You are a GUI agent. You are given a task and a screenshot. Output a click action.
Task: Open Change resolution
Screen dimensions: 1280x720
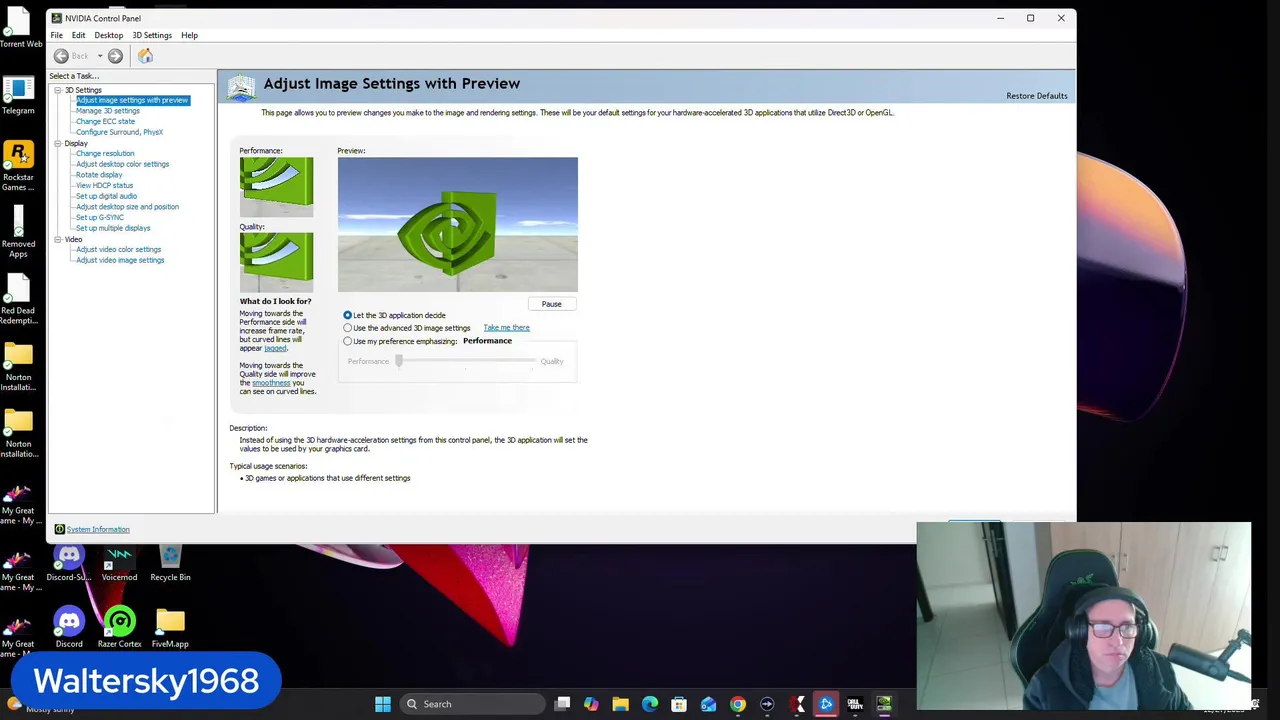[x=105, y=154]
